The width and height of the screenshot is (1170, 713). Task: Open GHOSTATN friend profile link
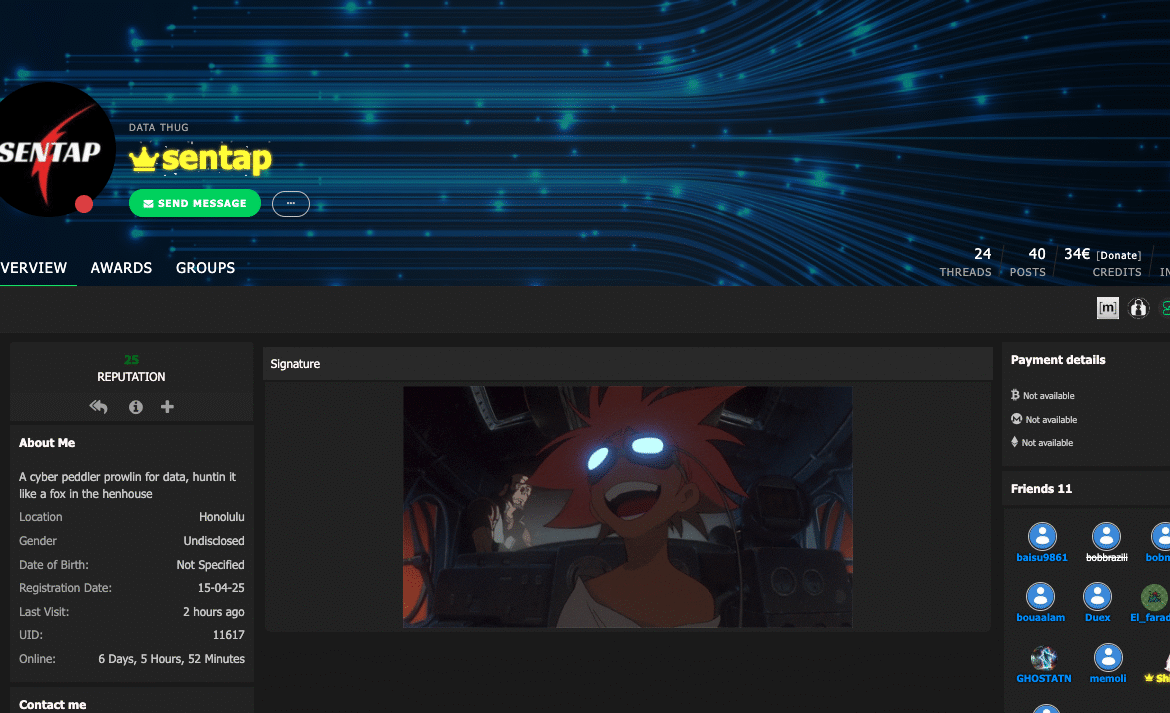point(1043,679)
